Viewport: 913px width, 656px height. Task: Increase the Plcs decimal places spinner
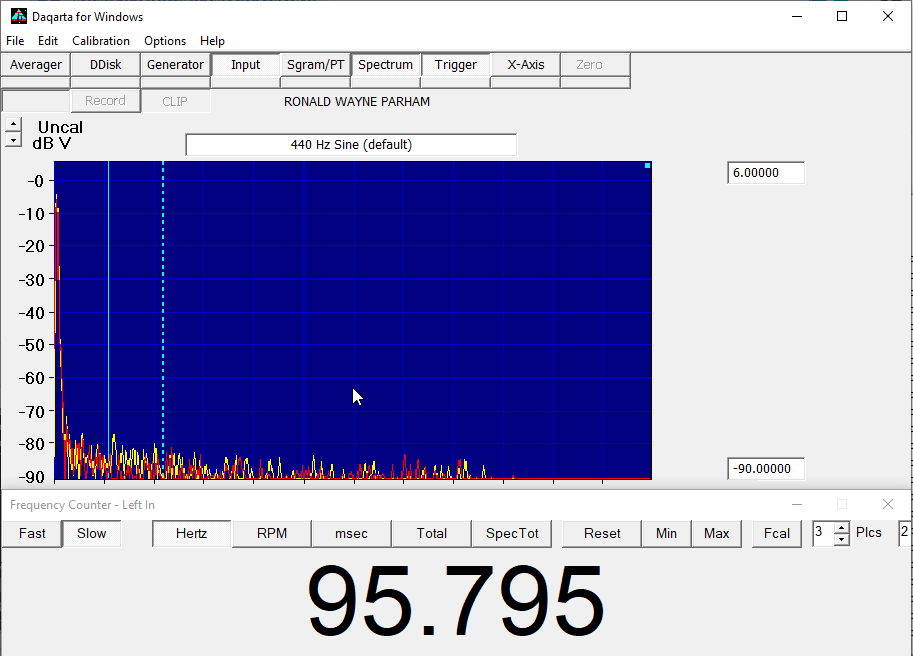coord(841,528)
